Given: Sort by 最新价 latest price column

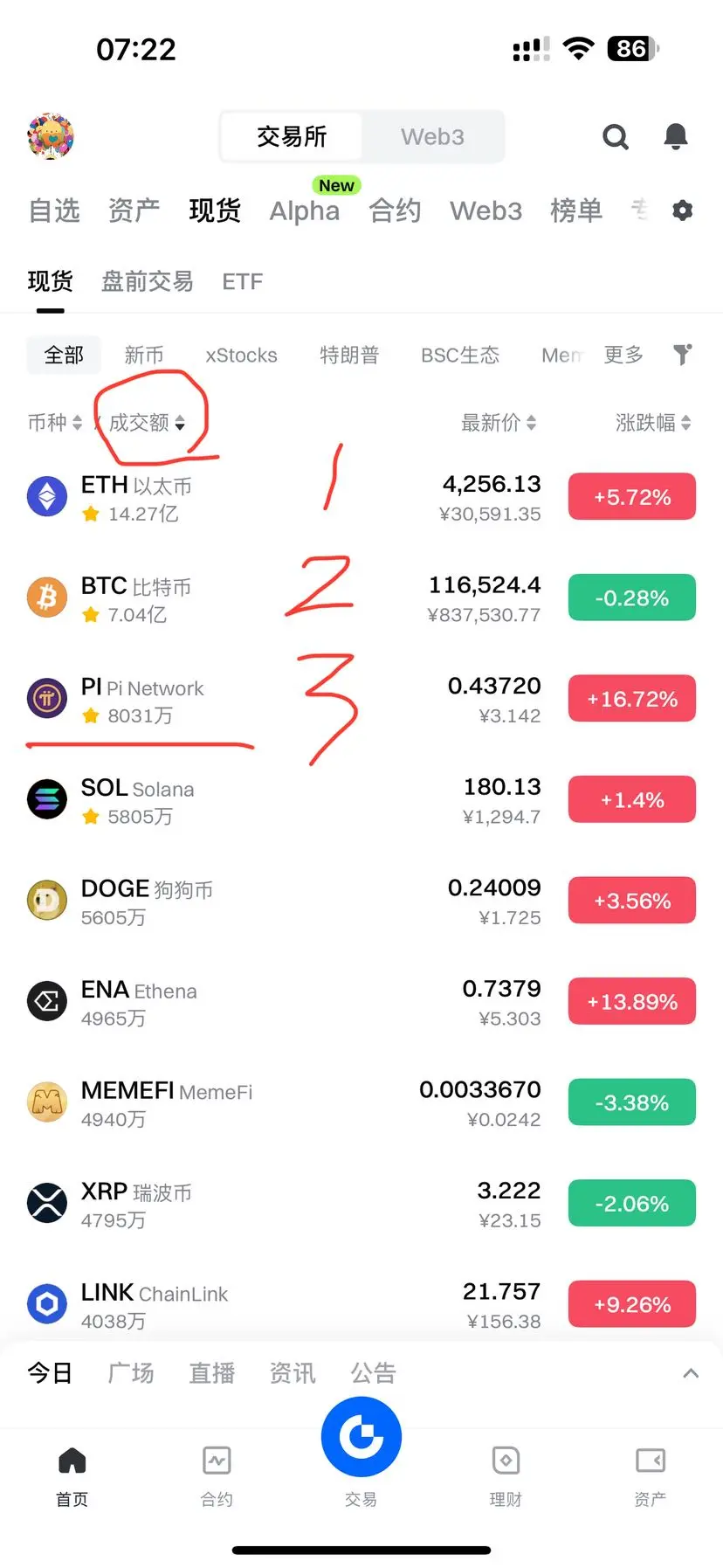Looking at the screenshot, I should [499, 424].
